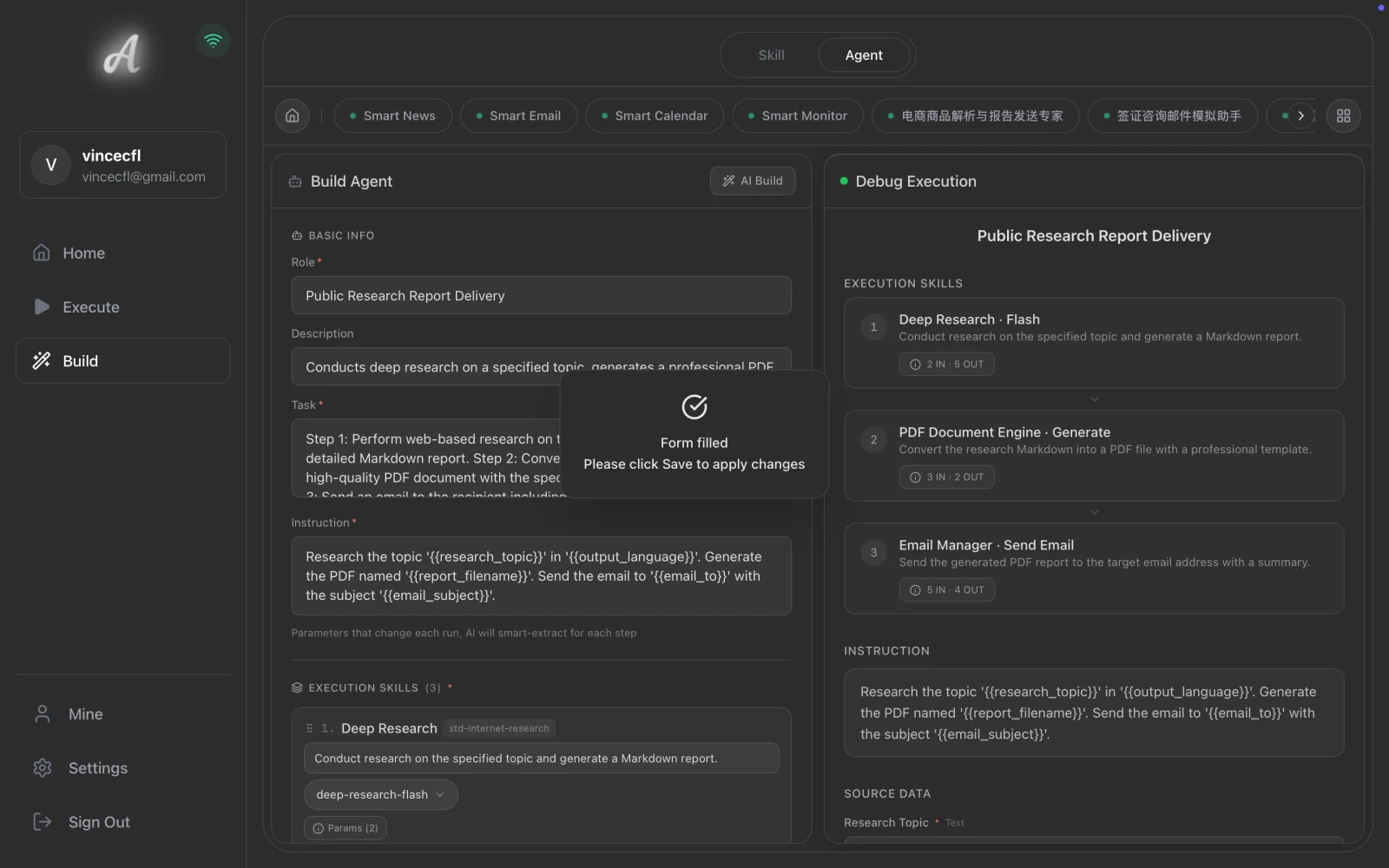Expand 2 IN · 5 OUT info badge
1389x868 pixels.
(946, 364)
